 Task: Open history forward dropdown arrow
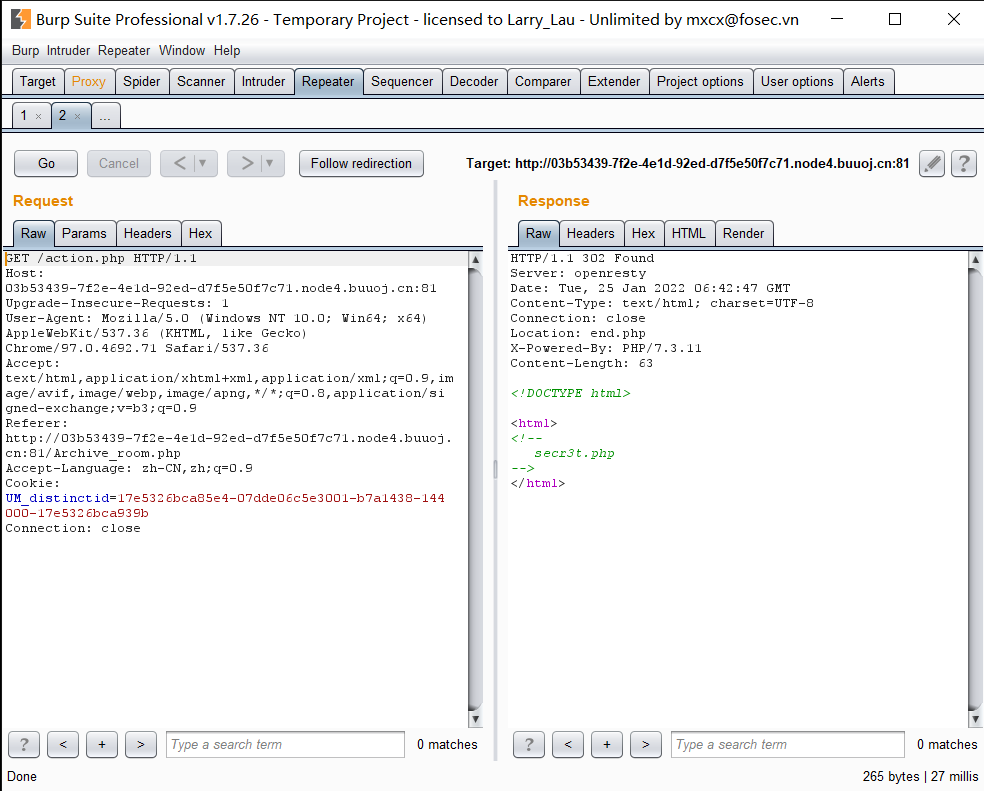271,163
